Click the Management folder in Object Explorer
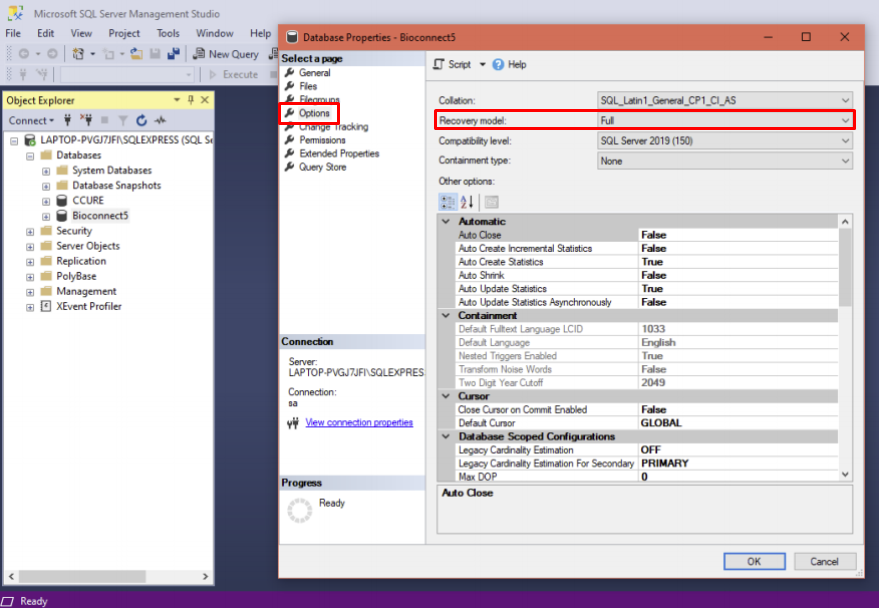 click(x=86, y=291)
